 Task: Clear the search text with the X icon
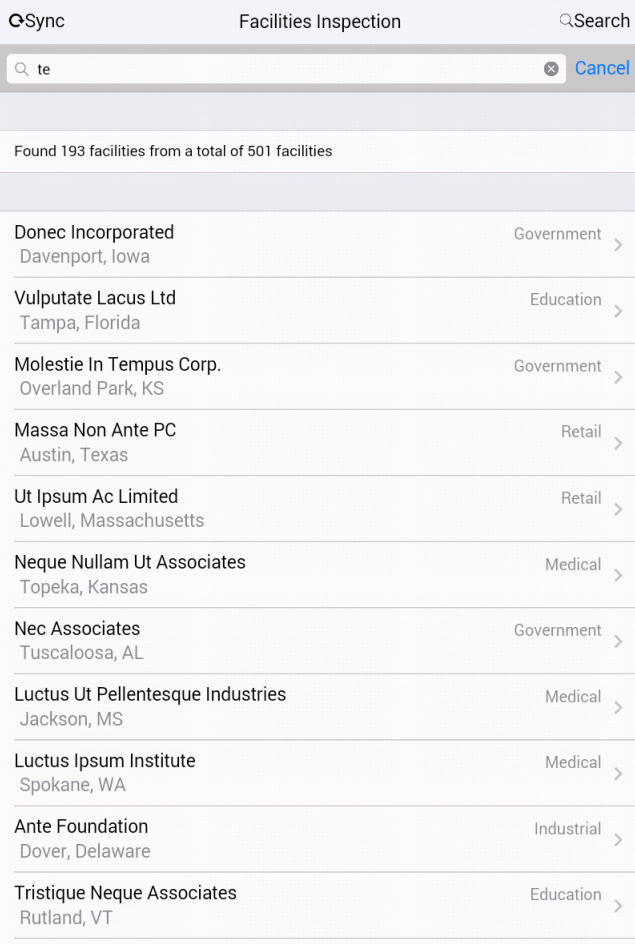point(551,69)
